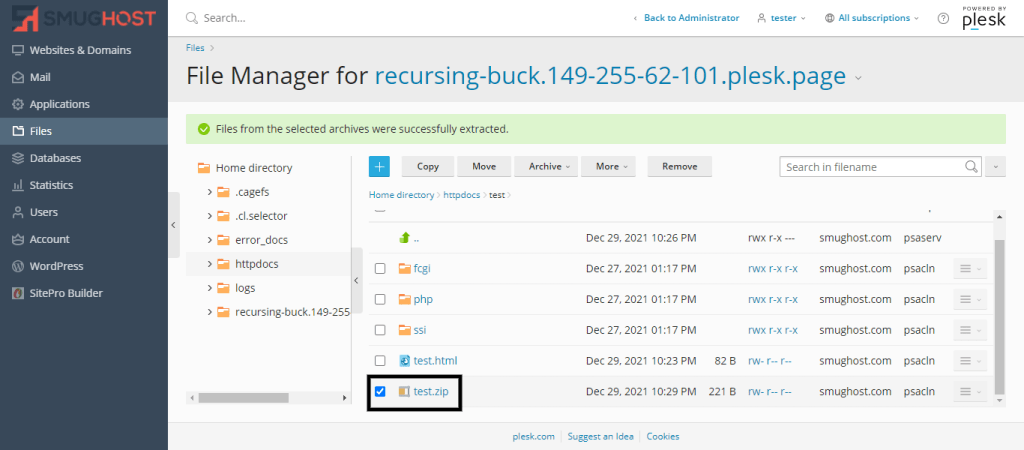Click the Home directory folder icon in tree

click(x=204, y=168)
